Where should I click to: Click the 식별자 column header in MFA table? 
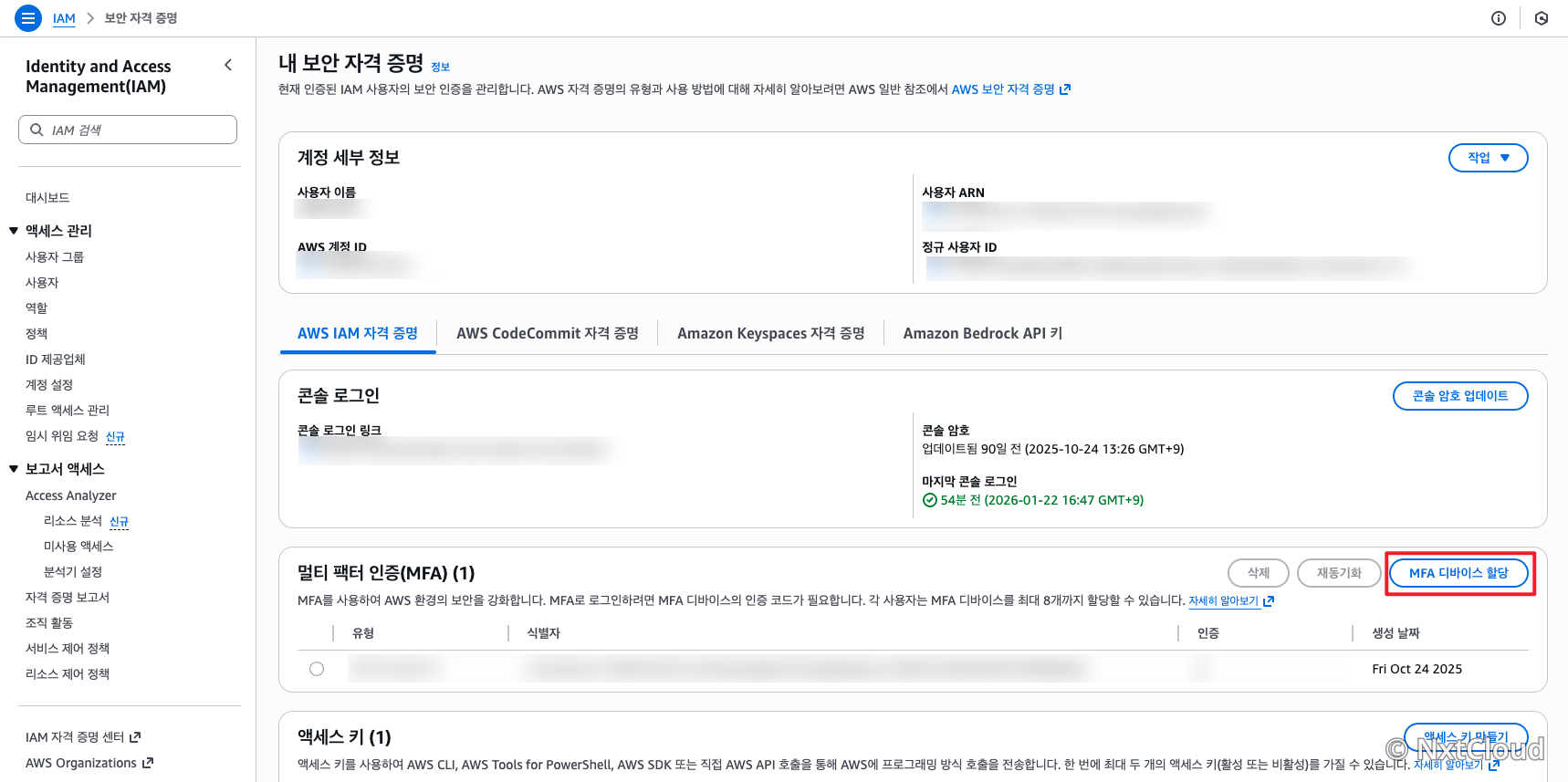(x=544, y=633)
